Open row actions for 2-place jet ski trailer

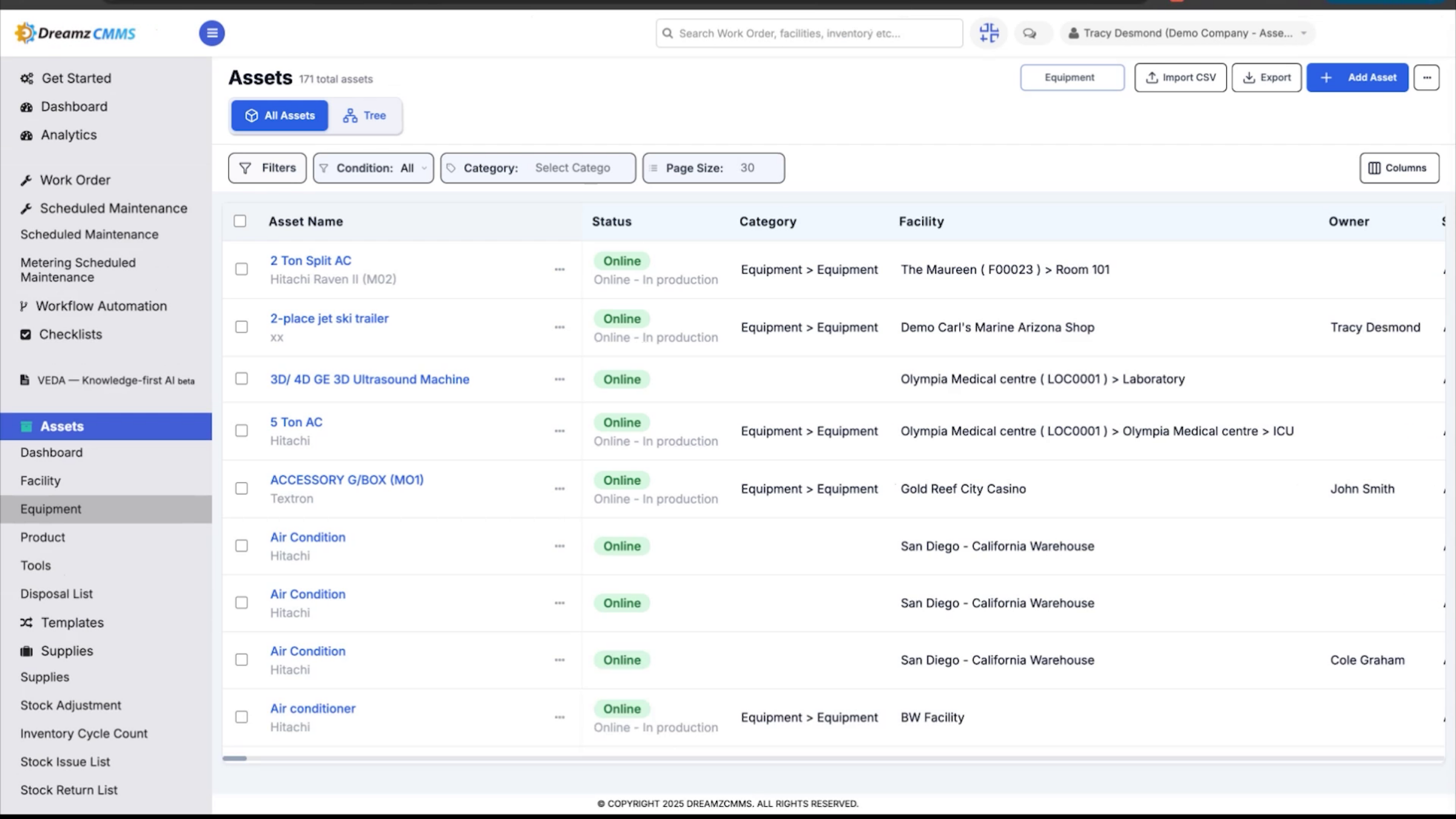point(559,327)
